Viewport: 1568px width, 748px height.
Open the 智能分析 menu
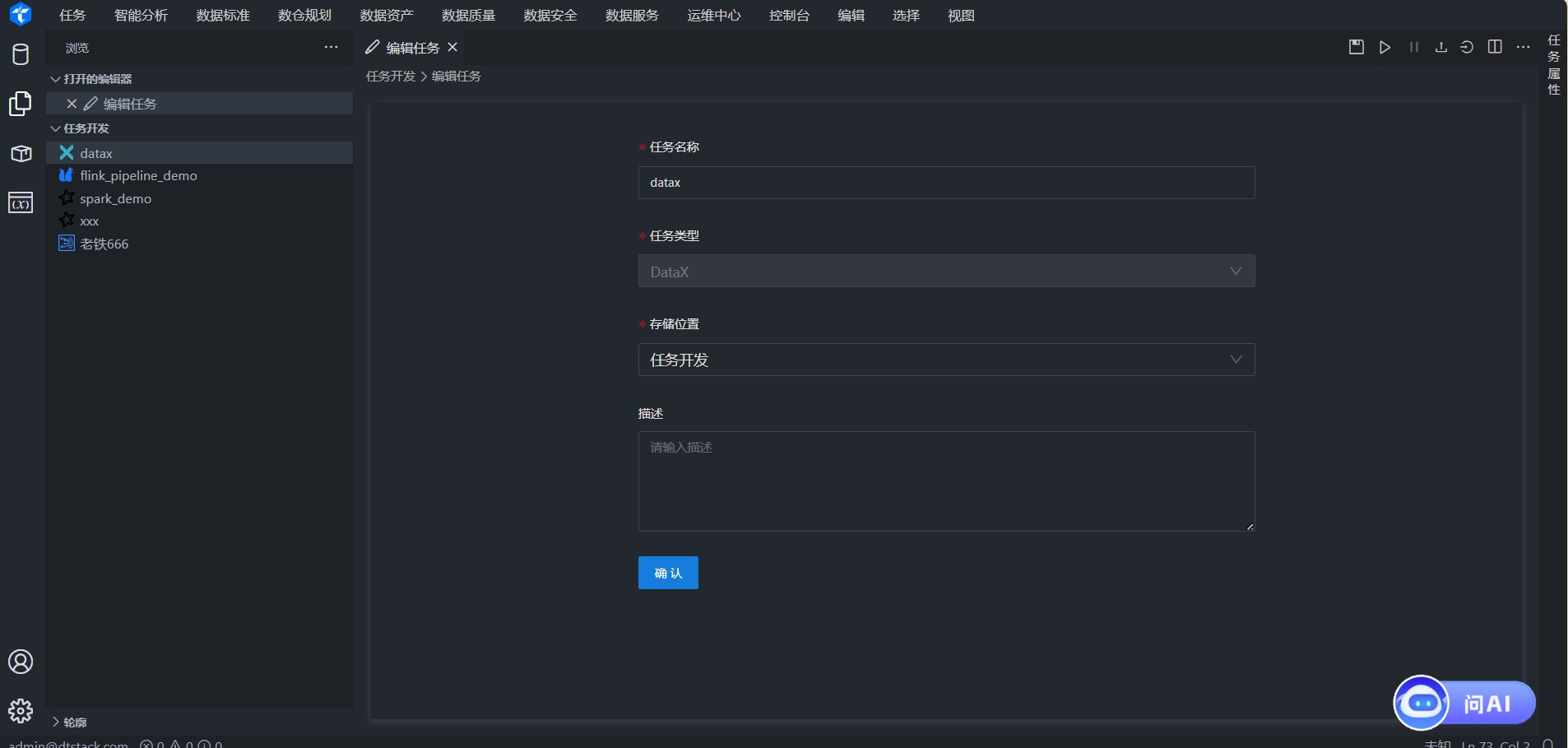coord(141,15)
